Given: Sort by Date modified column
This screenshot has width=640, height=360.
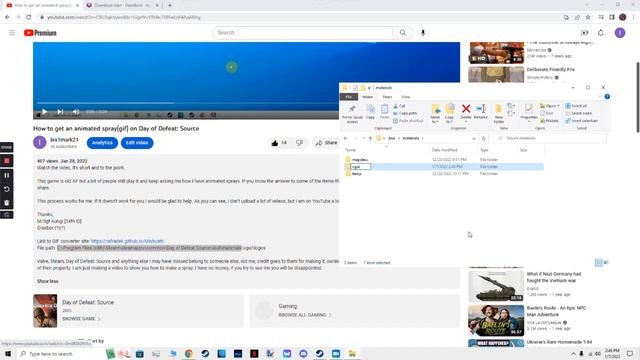Looking at the screenshot, I should [444, 150].
